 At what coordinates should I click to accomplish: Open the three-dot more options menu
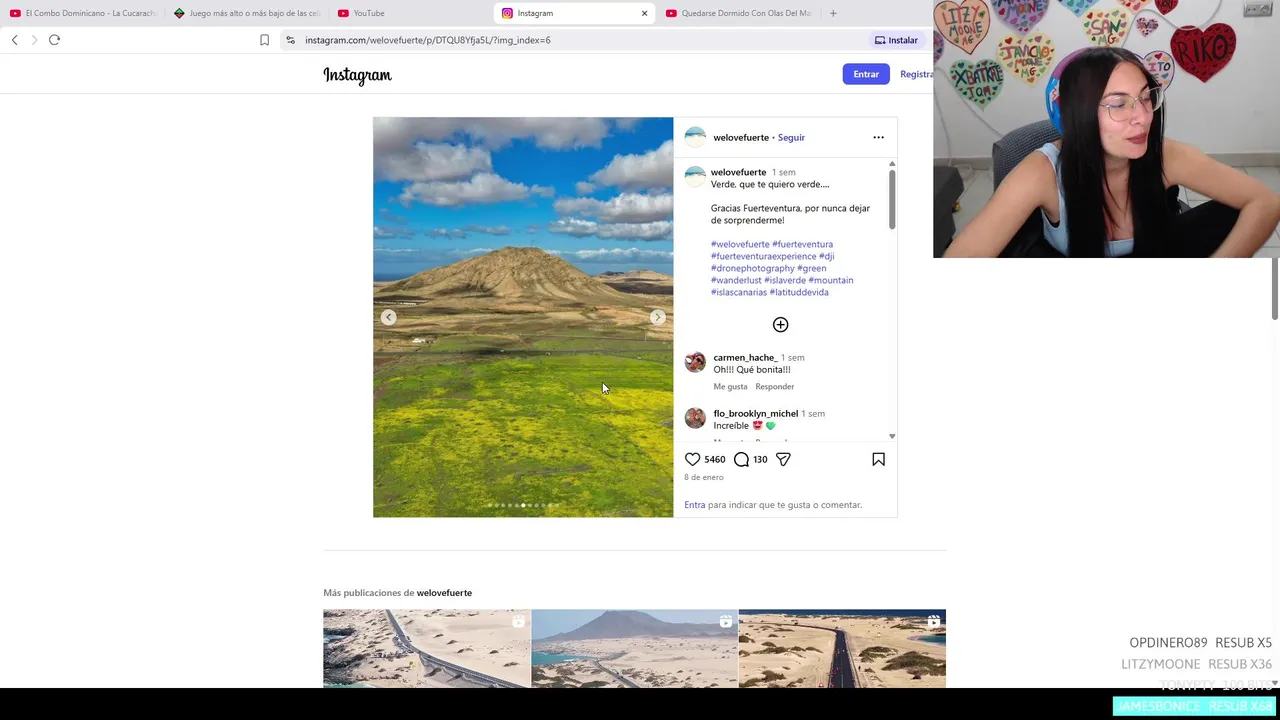[x=878, y=137]
